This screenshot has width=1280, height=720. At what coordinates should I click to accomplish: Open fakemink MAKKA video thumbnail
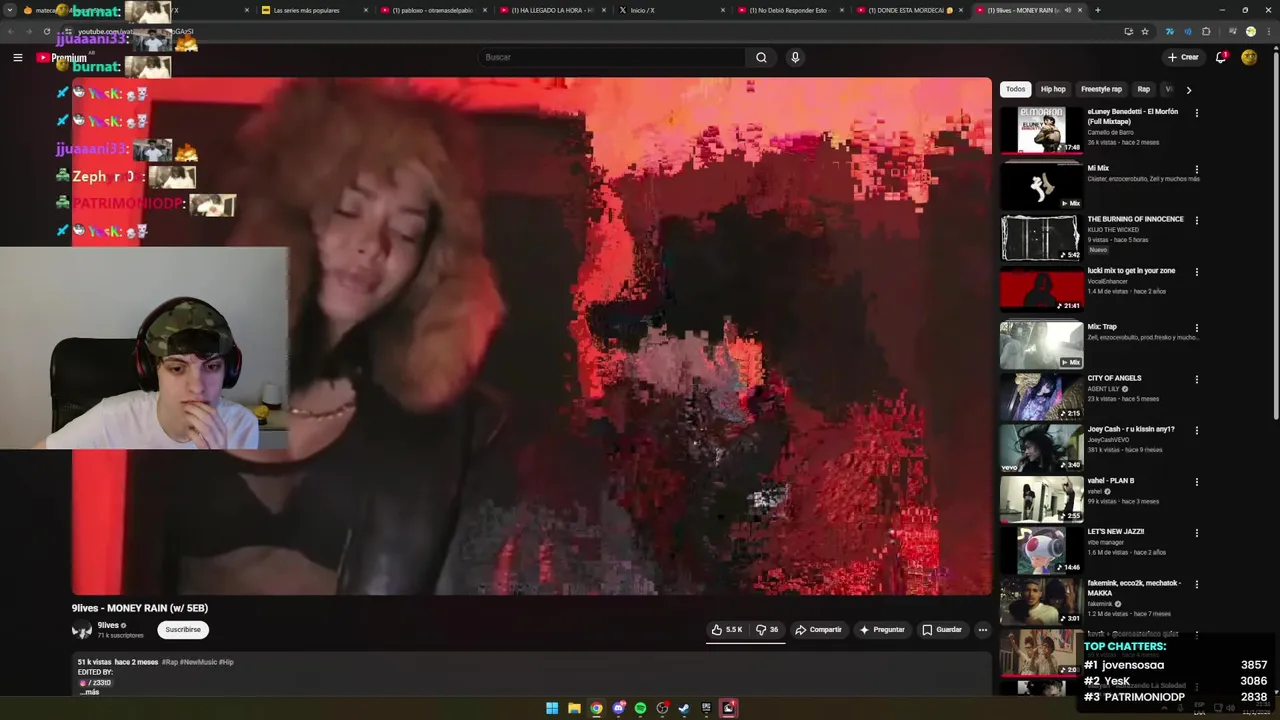pyautogui.click(x=1041, y=601)
